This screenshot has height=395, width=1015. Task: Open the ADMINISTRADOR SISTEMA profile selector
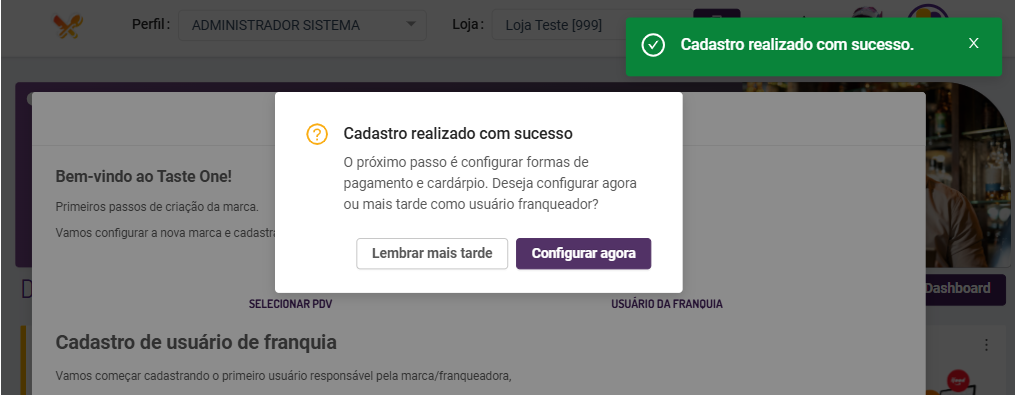pyautogui.click(x=302, y=25)
